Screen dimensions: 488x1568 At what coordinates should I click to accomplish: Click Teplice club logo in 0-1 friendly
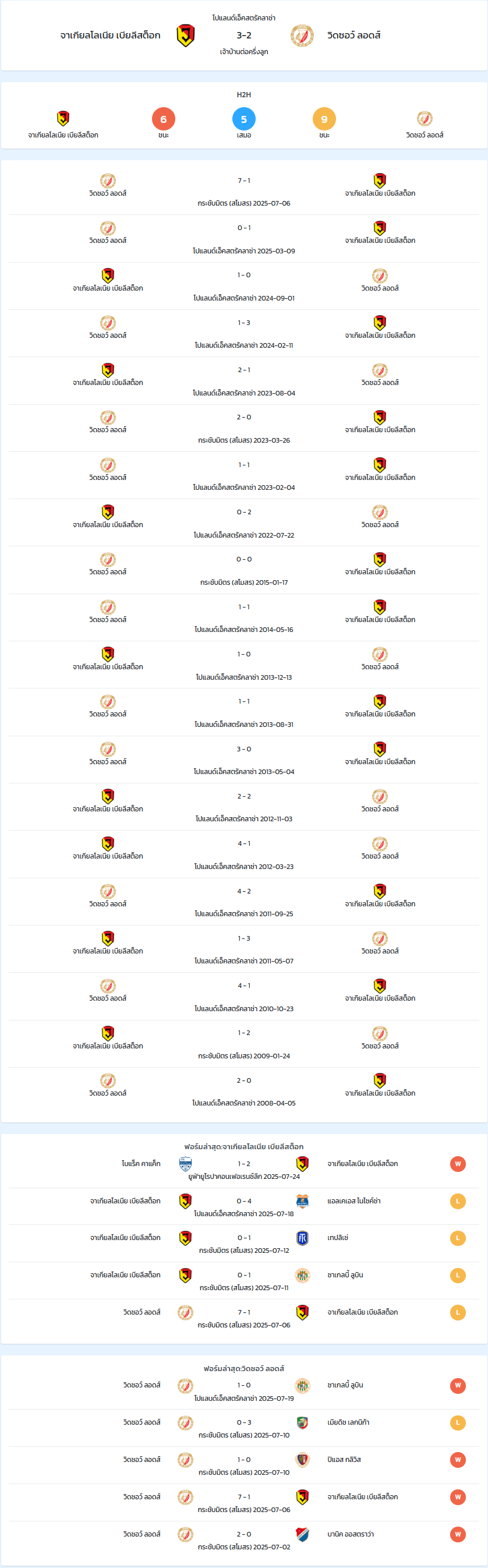[302, 1238]
